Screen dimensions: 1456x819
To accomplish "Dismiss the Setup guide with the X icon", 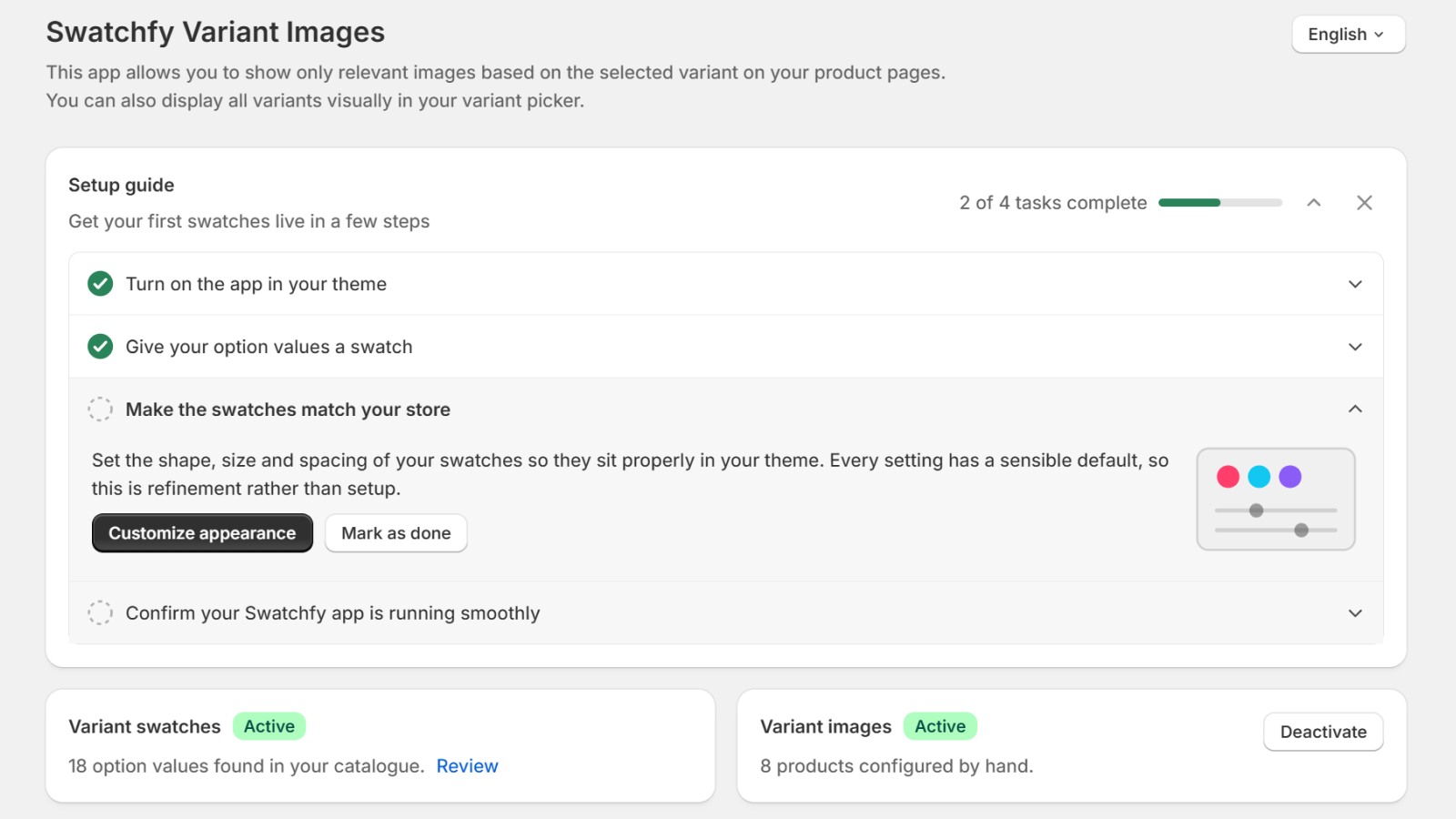I will pyautogui.click(x=1364, y=203).
